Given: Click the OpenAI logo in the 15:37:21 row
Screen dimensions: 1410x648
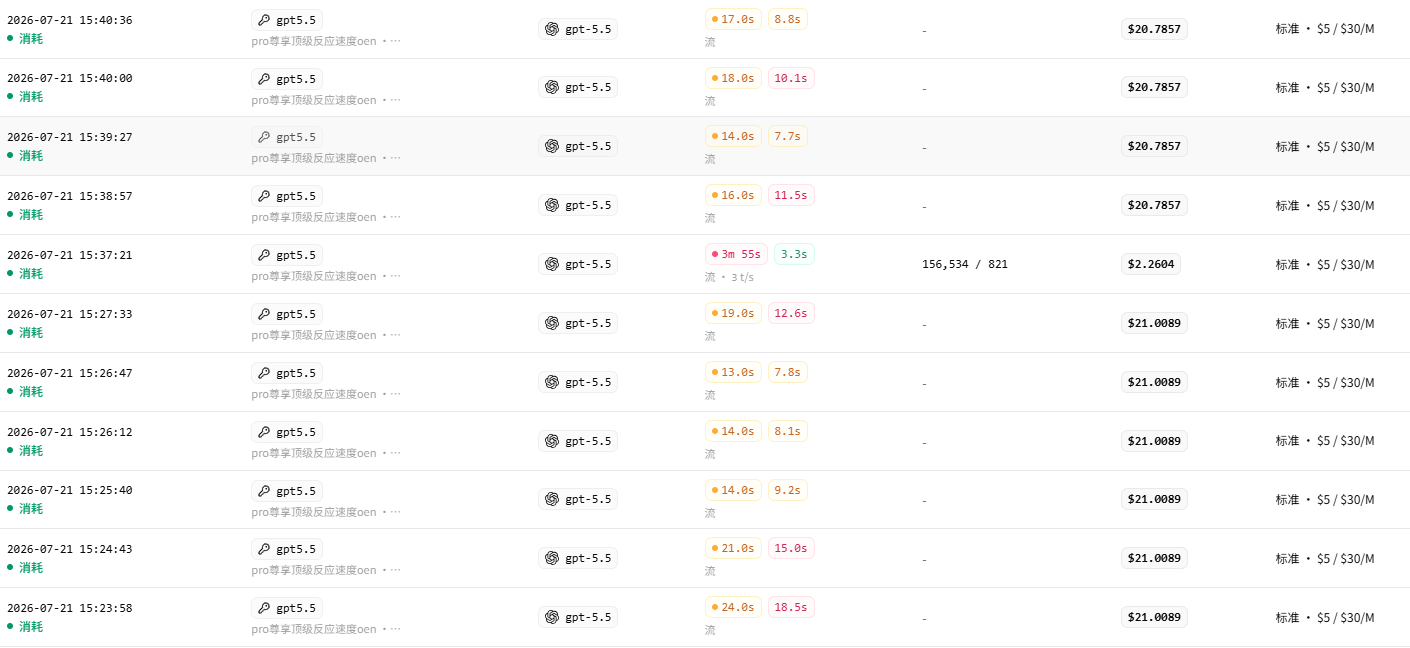Looking at the screenshot, I should [x=552, y=264].
